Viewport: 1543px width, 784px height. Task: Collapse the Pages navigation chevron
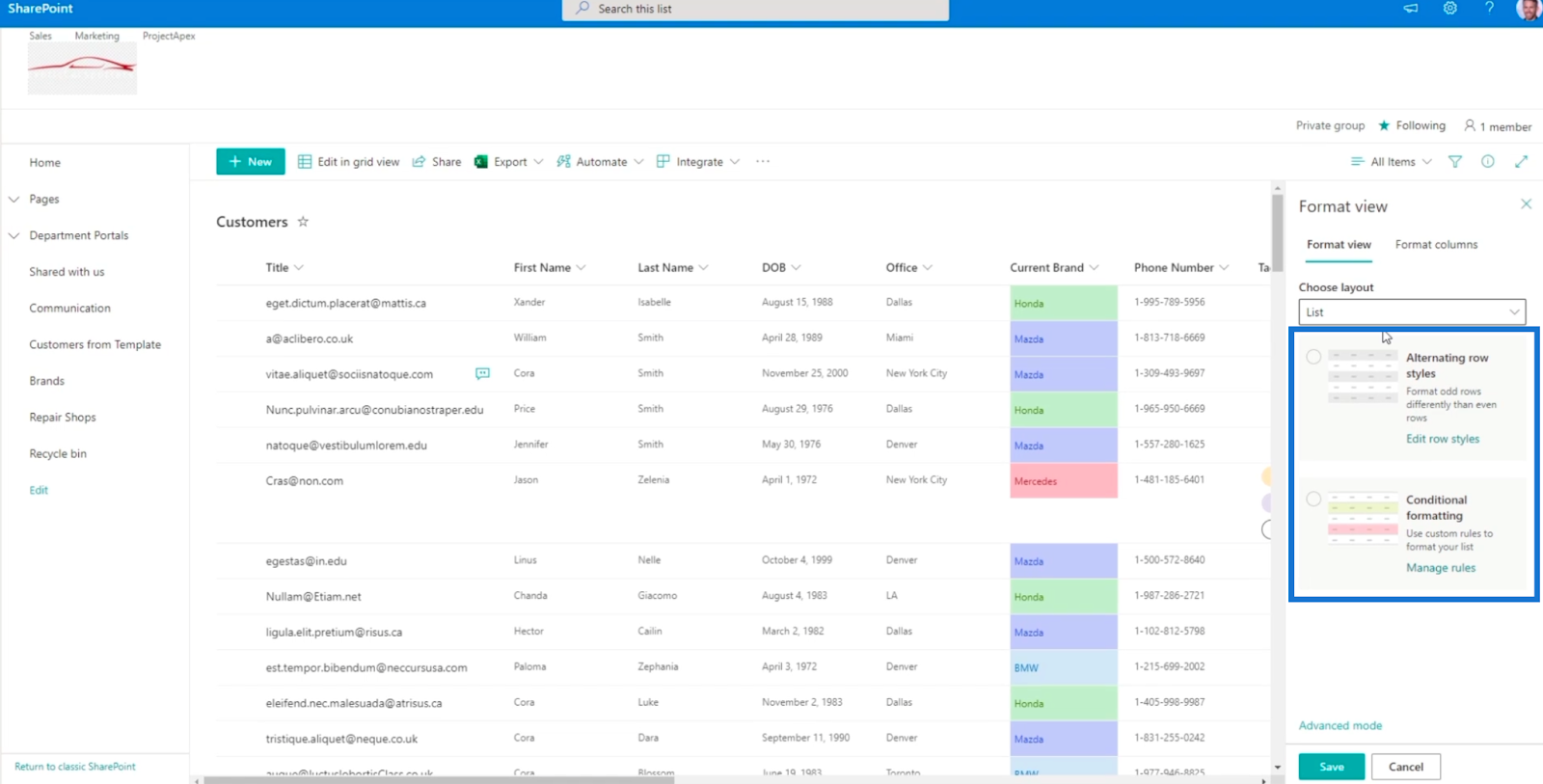pos(14,200)
